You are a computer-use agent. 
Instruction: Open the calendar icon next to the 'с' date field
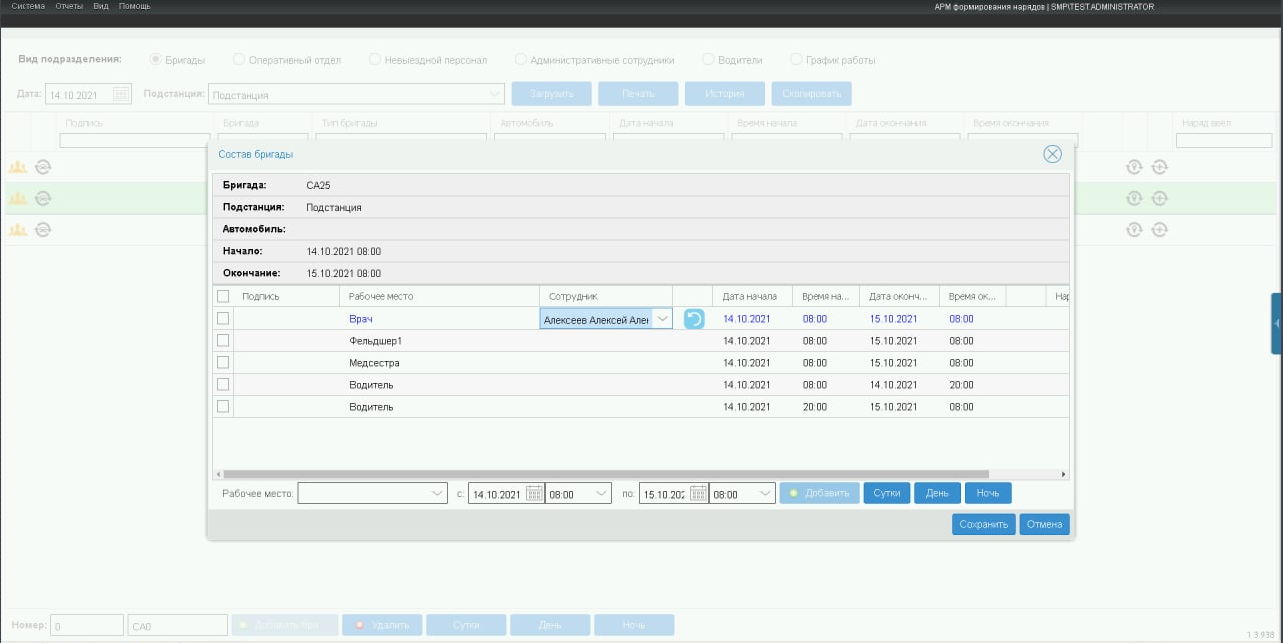coord(534,493)
